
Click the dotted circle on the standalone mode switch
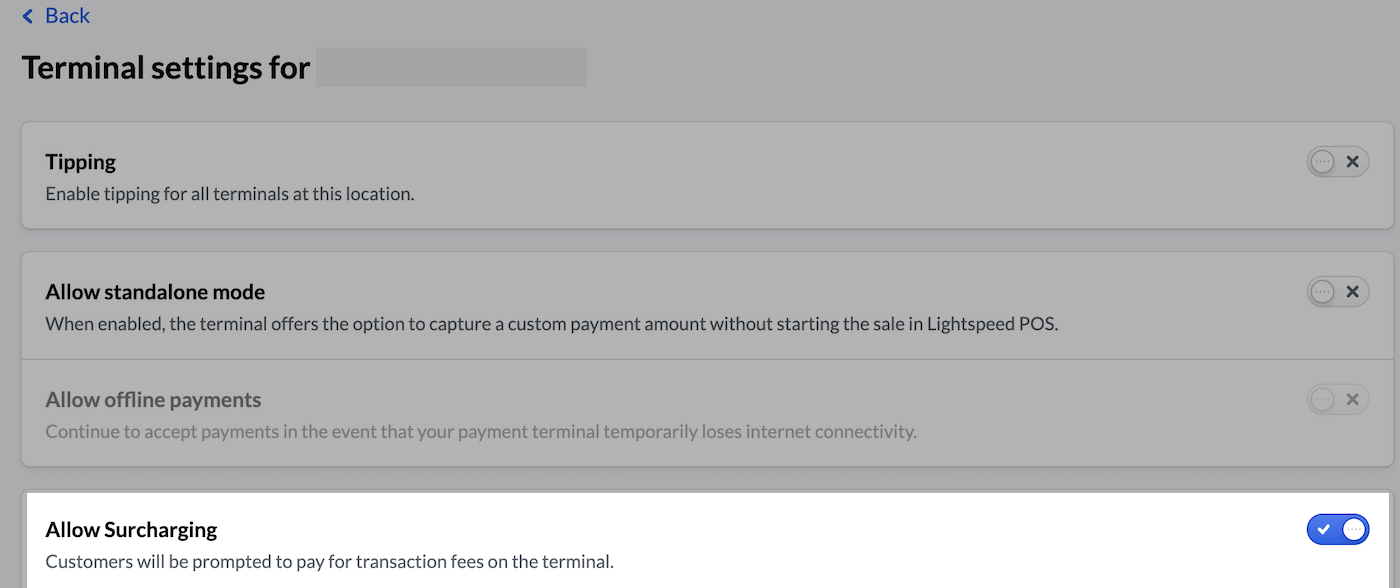1323,291
